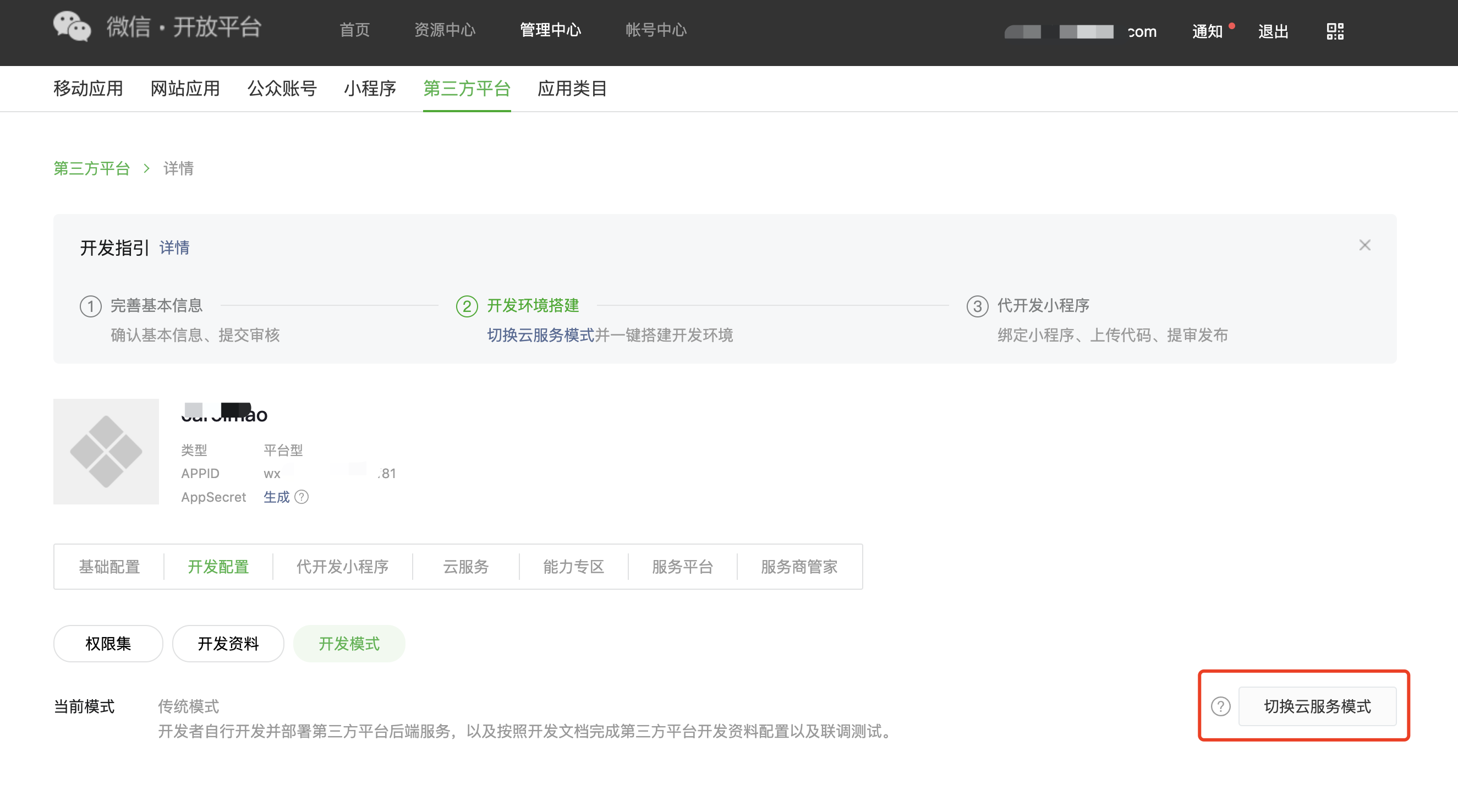Screen dimensions: 1458x812
Task: Click the 平台型 type value
Action: tap(283, 450)
